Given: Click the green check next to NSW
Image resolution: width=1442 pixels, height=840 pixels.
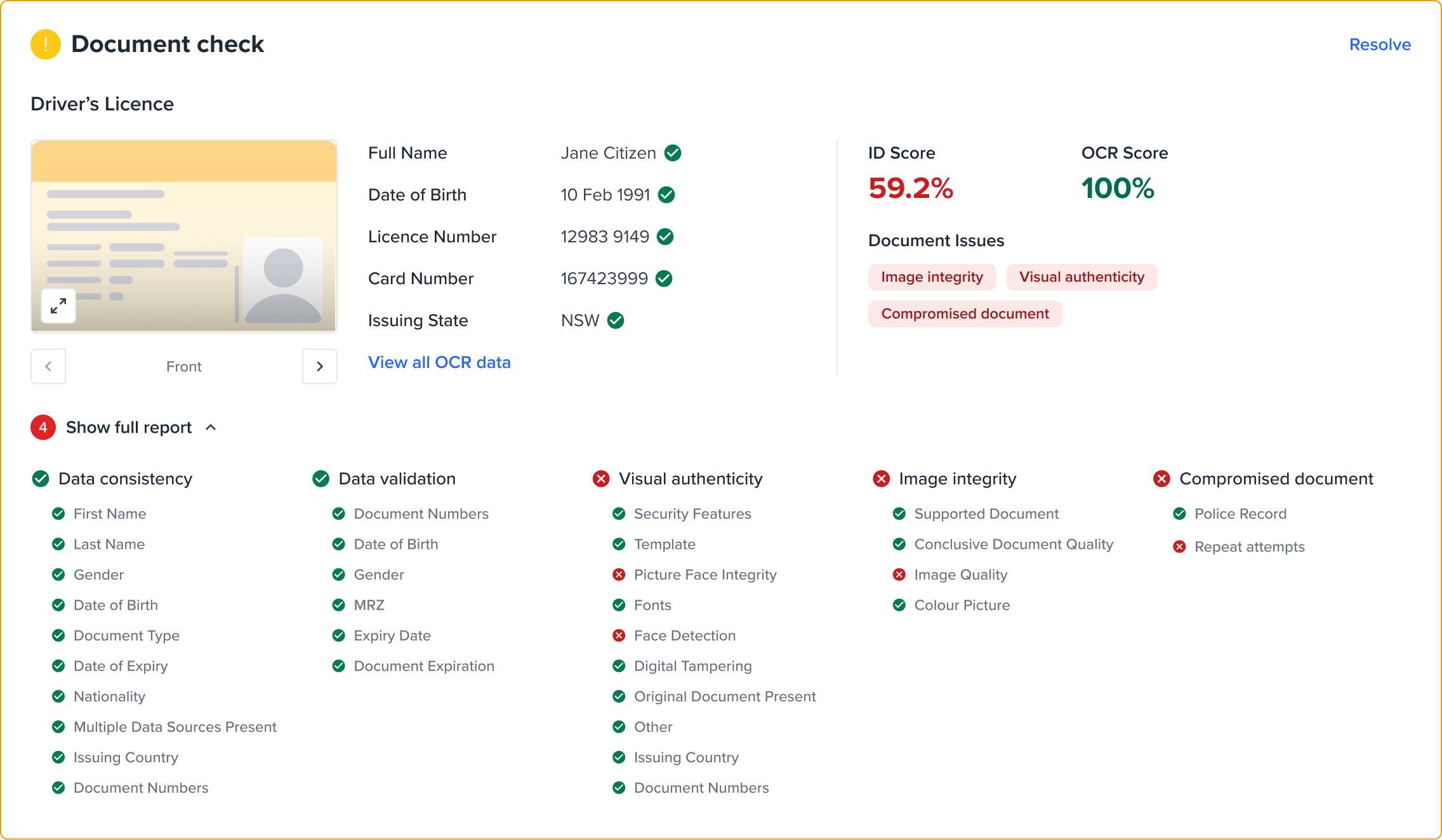Looking at the screenshot, I should [x=616, y=320].
